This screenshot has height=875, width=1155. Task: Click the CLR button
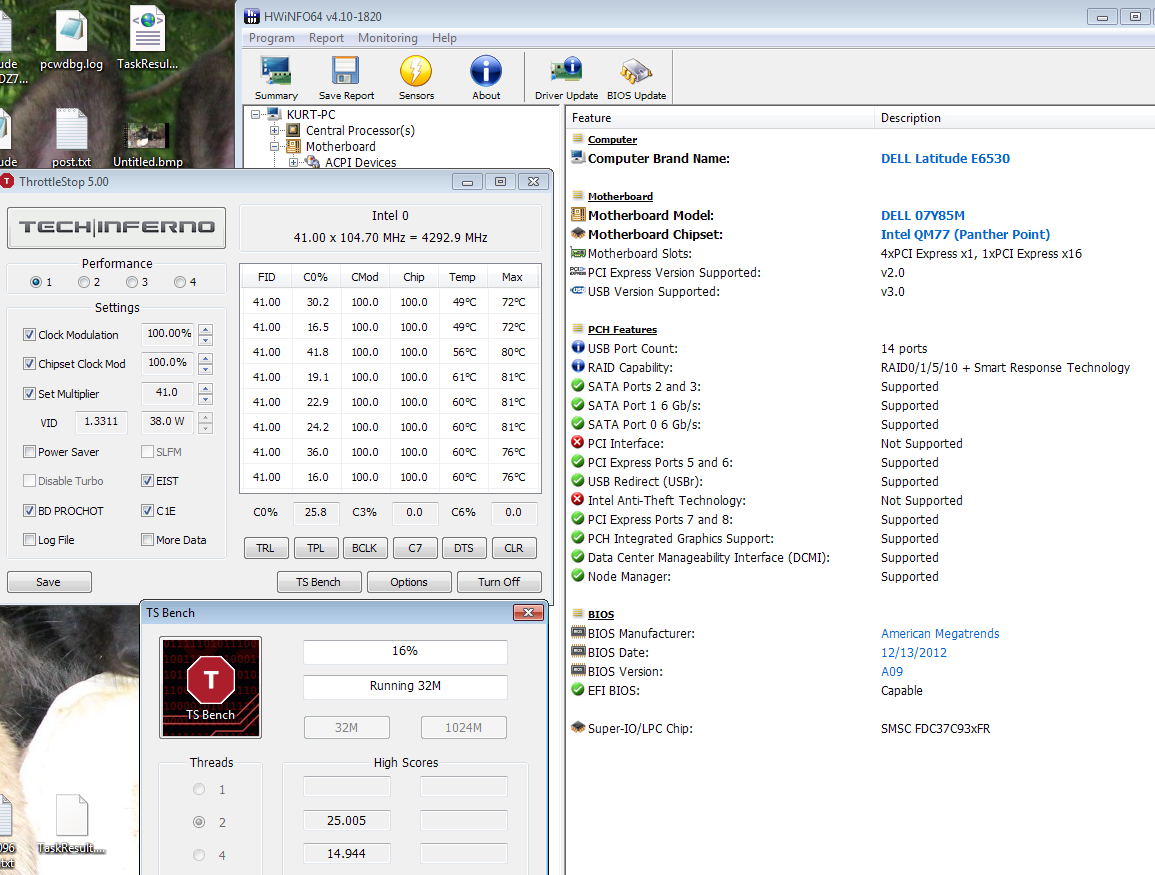514,548
